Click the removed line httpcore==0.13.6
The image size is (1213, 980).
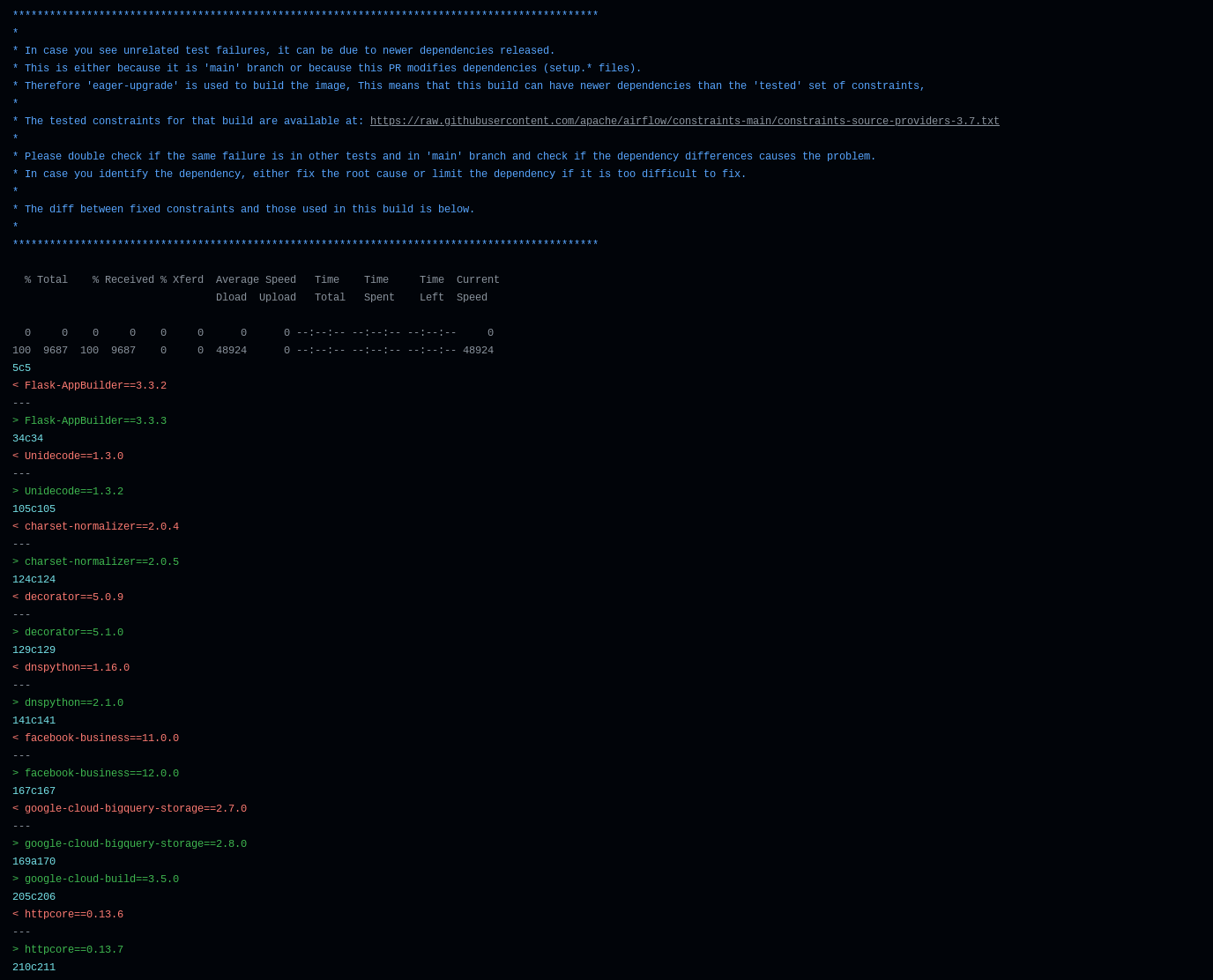(68, 915)
